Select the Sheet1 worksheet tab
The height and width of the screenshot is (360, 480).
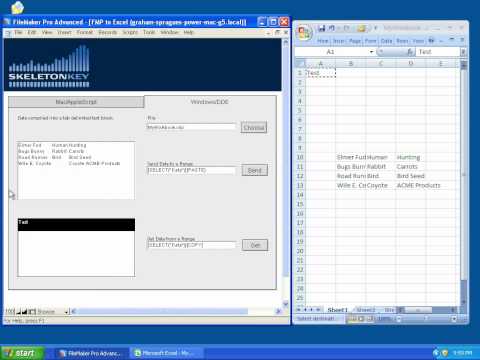337,310
